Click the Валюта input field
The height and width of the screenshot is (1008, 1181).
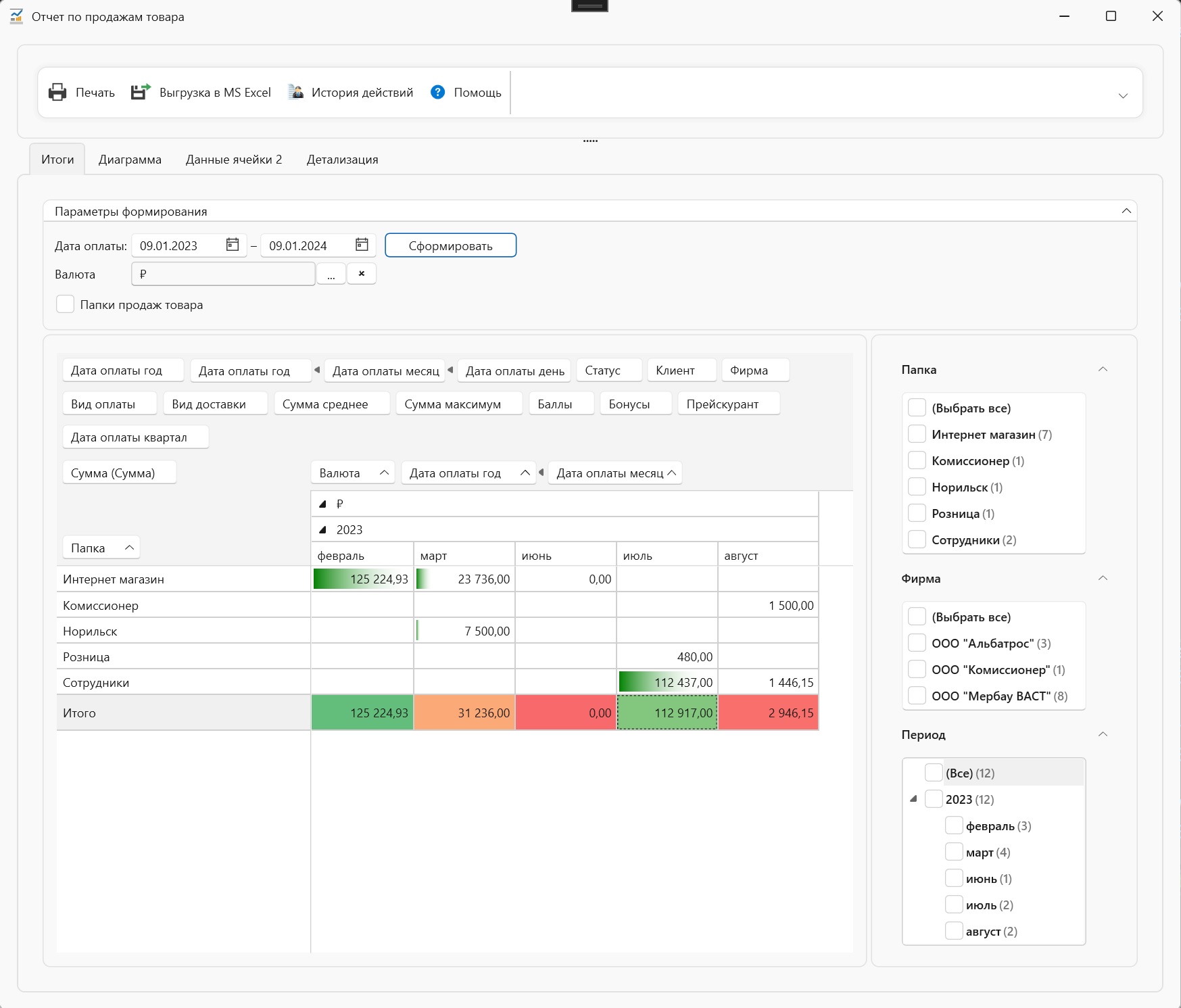[x=223, y=274]
